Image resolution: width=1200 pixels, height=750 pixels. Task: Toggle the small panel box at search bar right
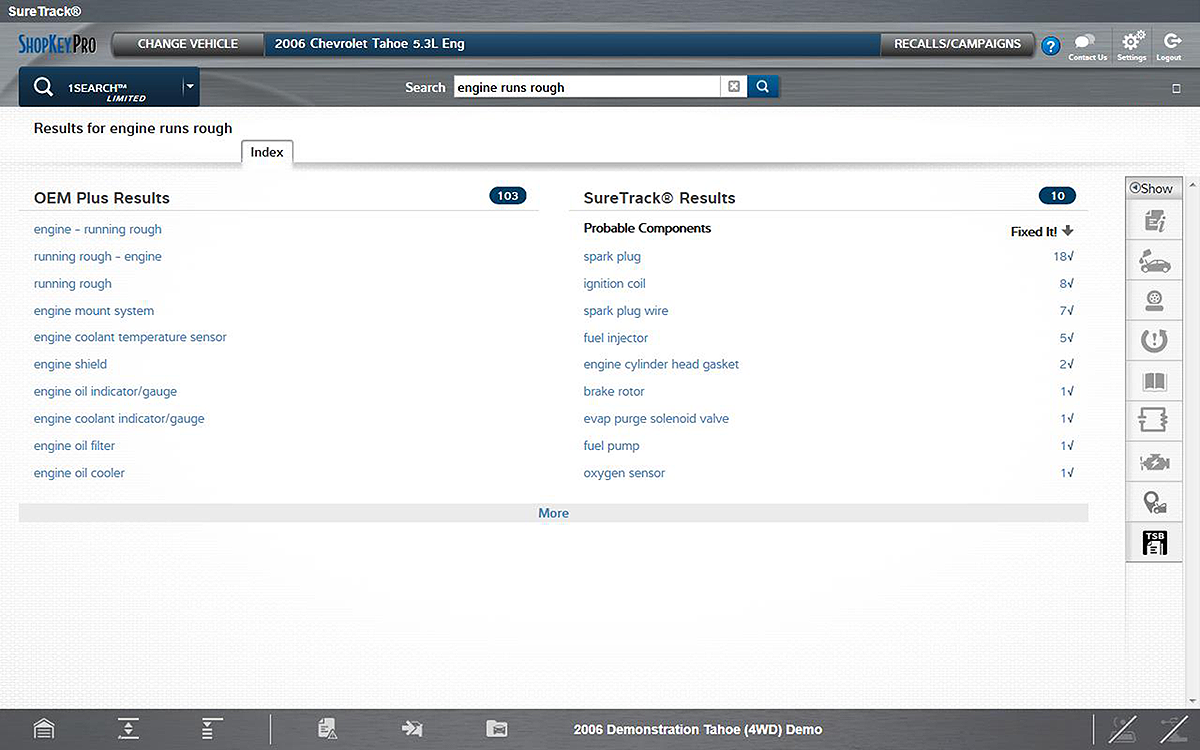(x=1176, y=89)
